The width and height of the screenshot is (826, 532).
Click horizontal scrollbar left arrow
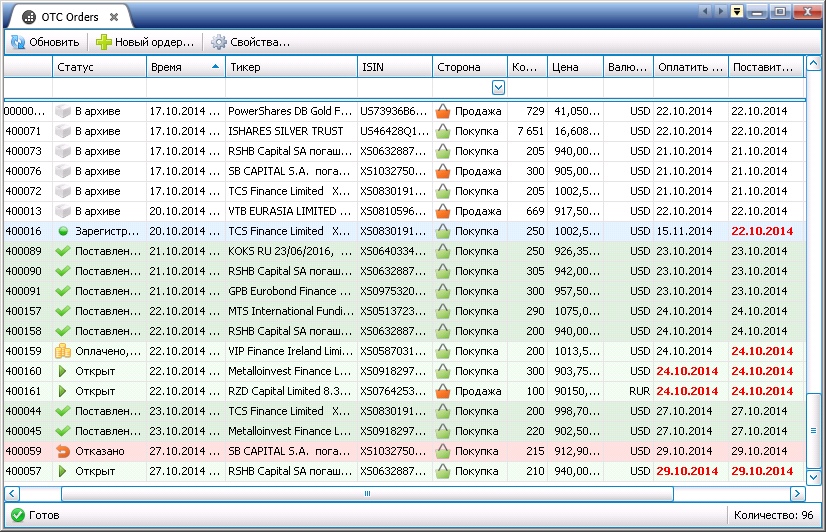[12, 494]
